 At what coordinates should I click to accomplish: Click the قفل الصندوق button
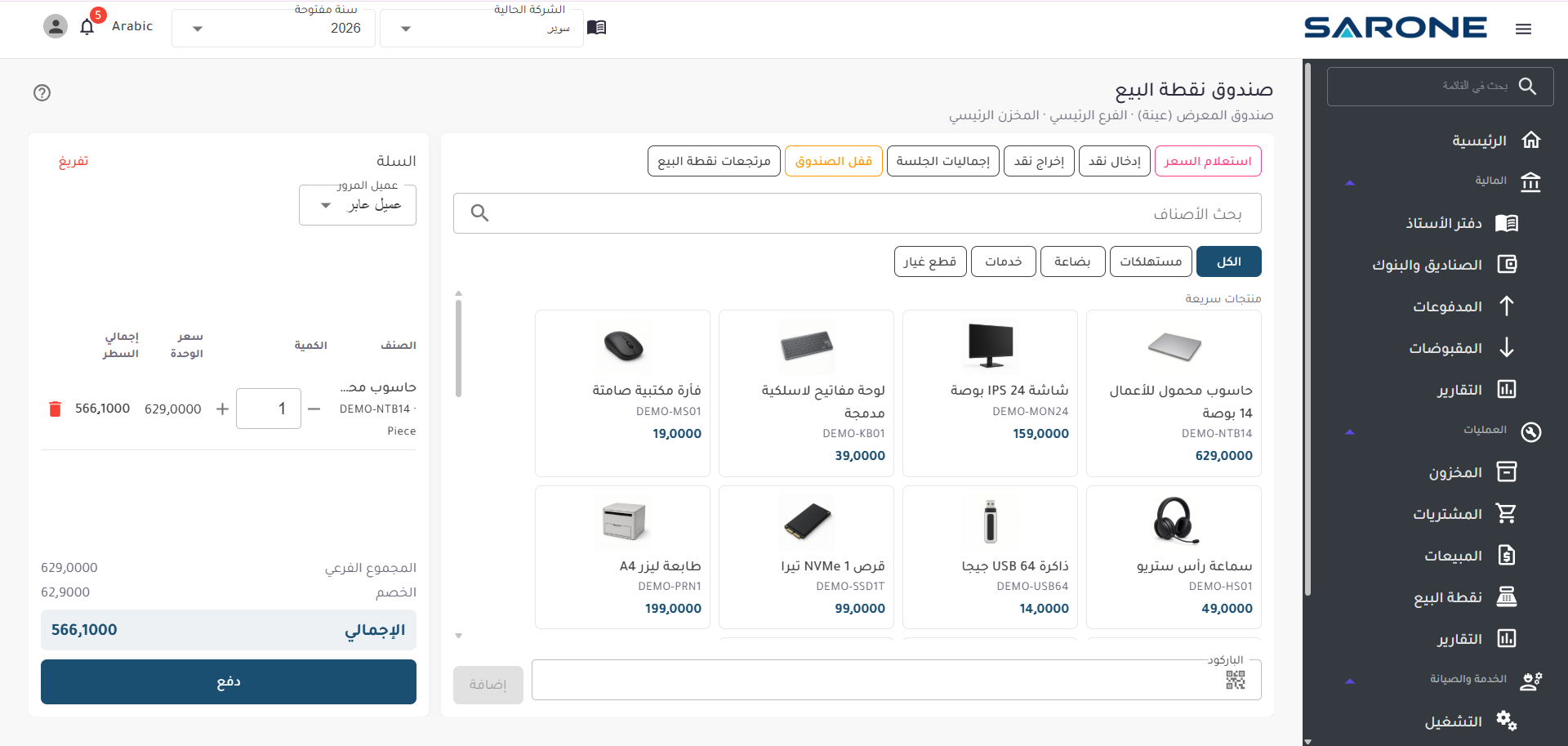[834, 161]
